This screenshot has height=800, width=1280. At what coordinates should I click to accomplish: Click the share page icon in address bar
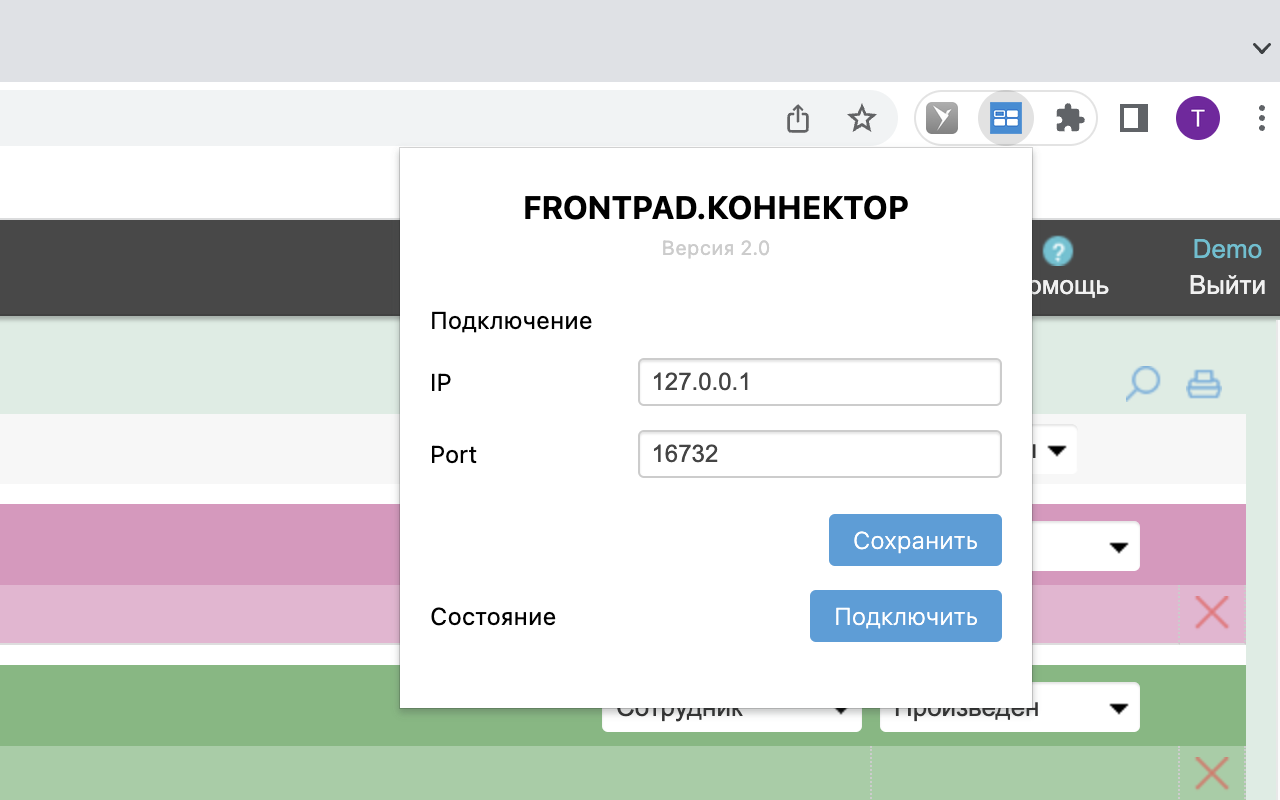tap(797, 119)
